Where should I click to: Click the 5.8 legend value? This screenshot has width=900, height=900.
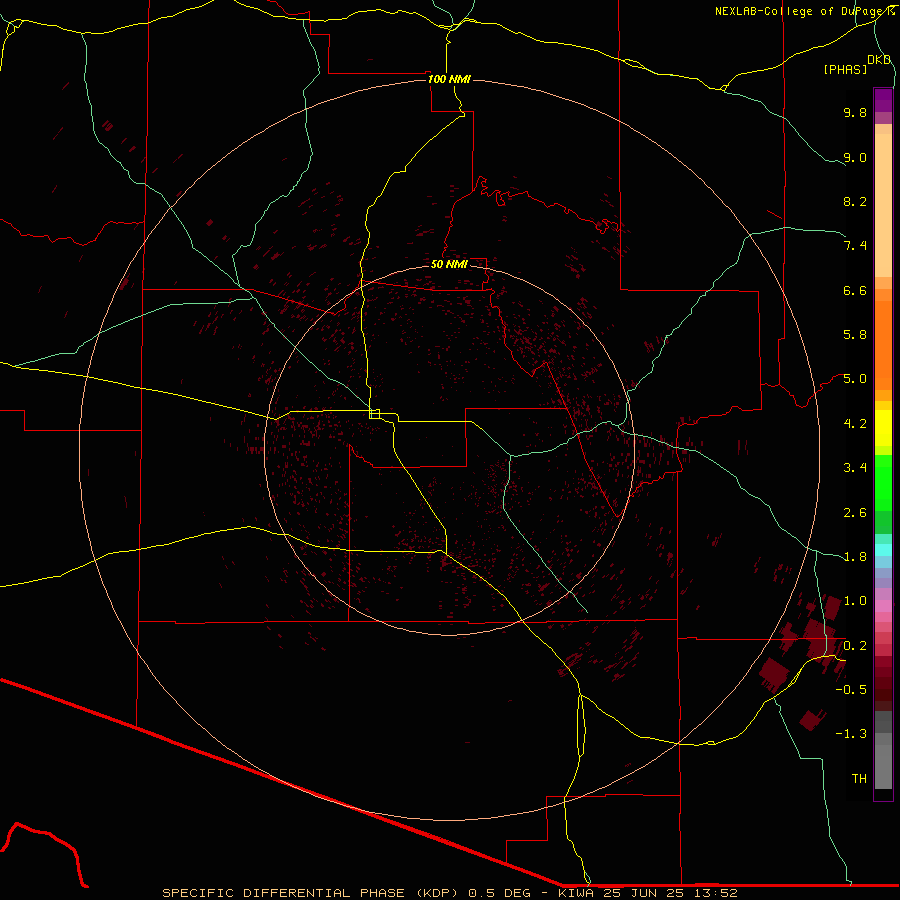(855, 335)
